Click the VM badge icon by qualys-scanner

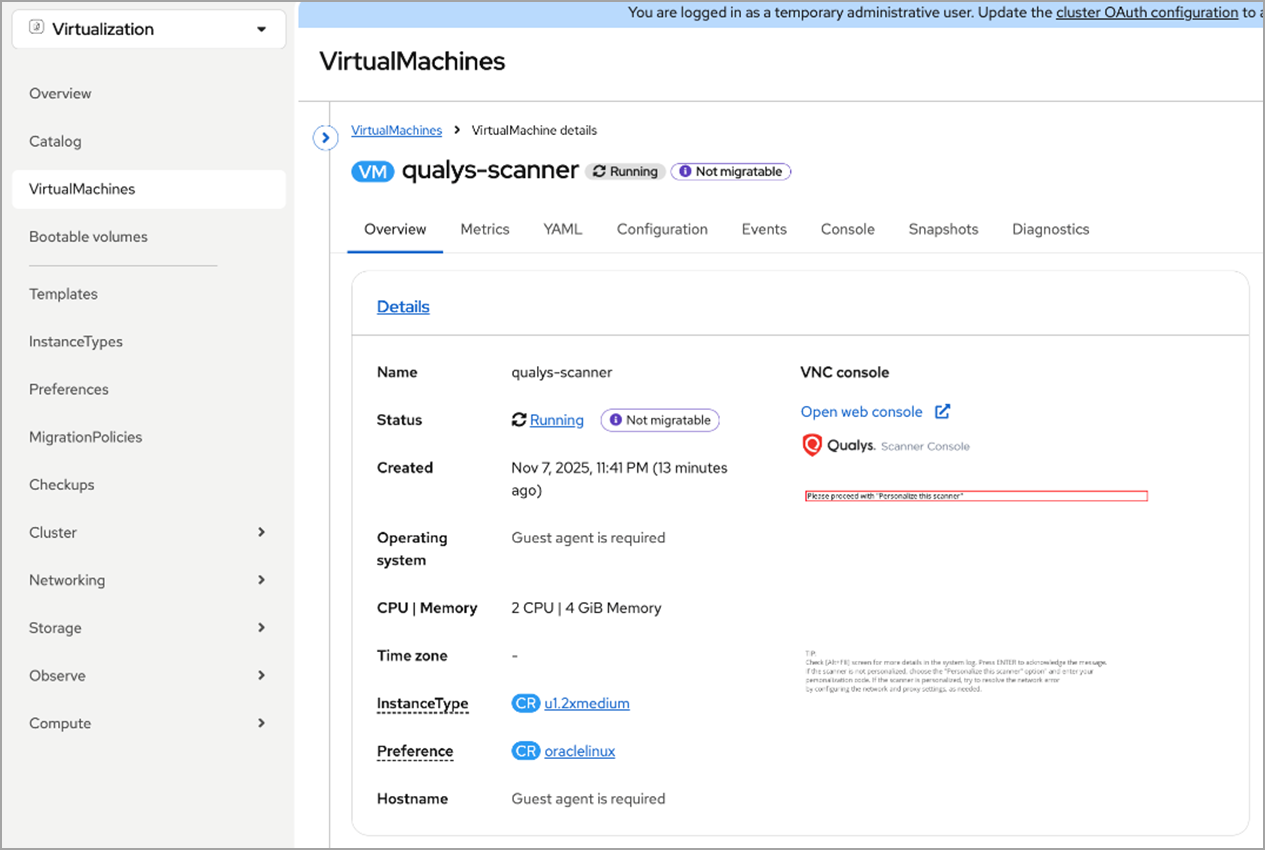point(372,172)
